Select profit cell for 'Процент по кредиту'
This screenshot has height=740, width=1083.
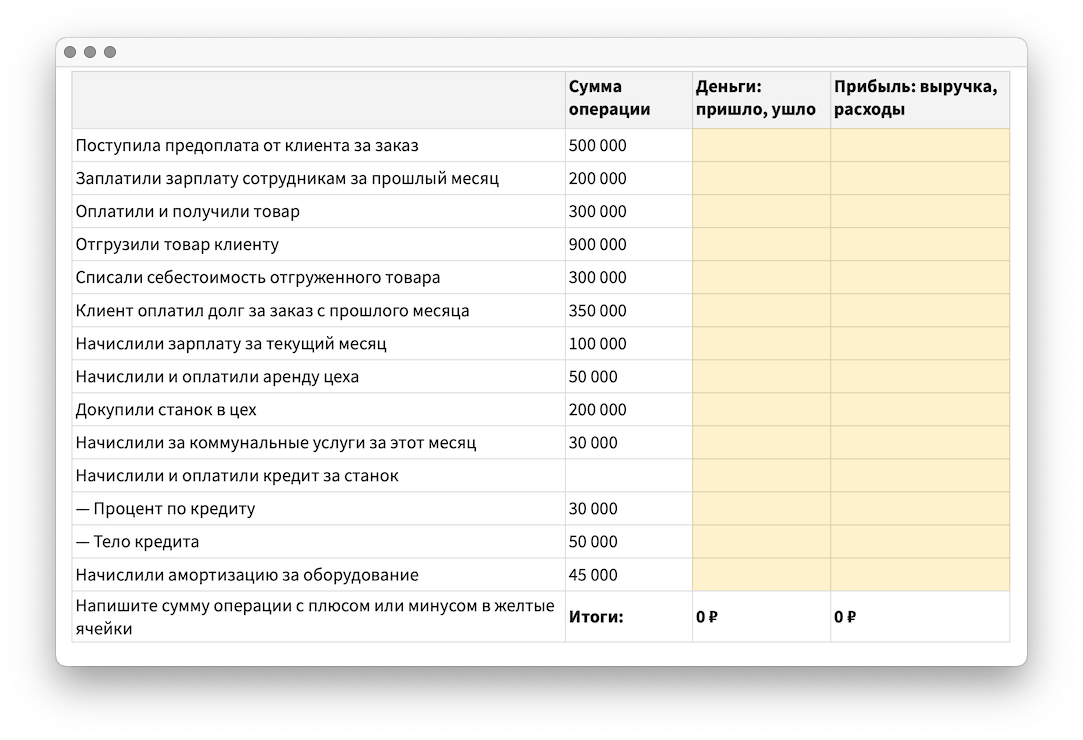919,508
